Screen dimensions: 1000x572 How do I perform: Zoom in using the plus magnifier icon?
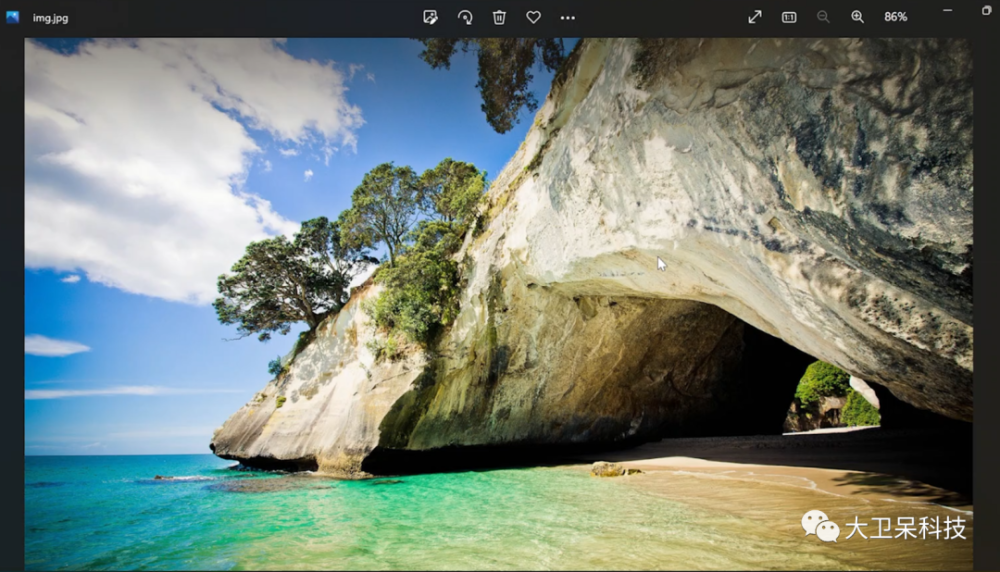858,17
